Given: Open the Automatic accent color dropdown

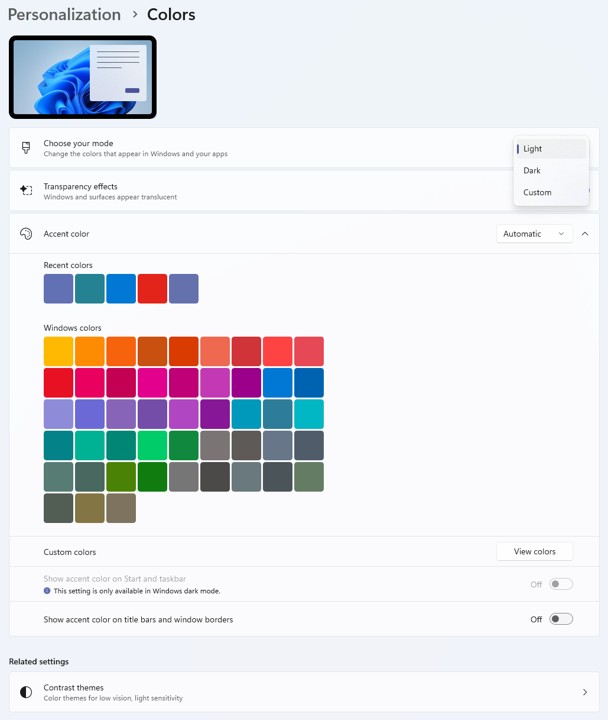Looking at the screenshot, I should [534, 234].
